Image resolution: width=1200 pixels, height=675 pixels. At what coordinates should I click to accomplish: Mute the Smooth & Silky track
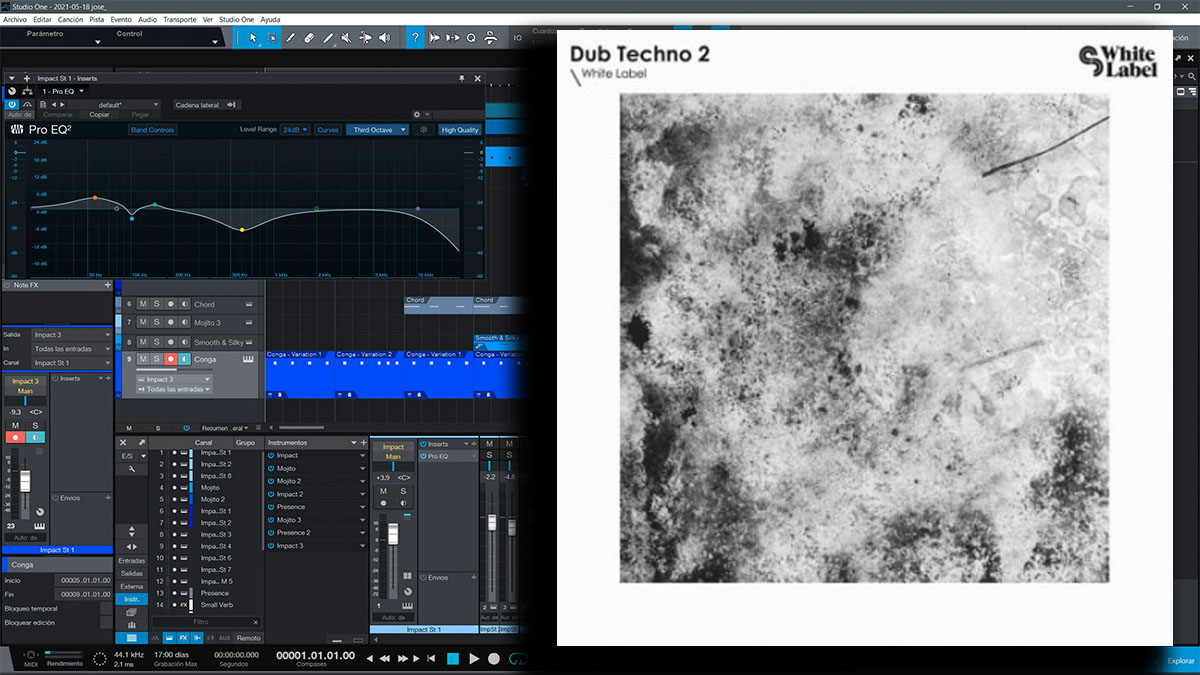coord(143,342)
